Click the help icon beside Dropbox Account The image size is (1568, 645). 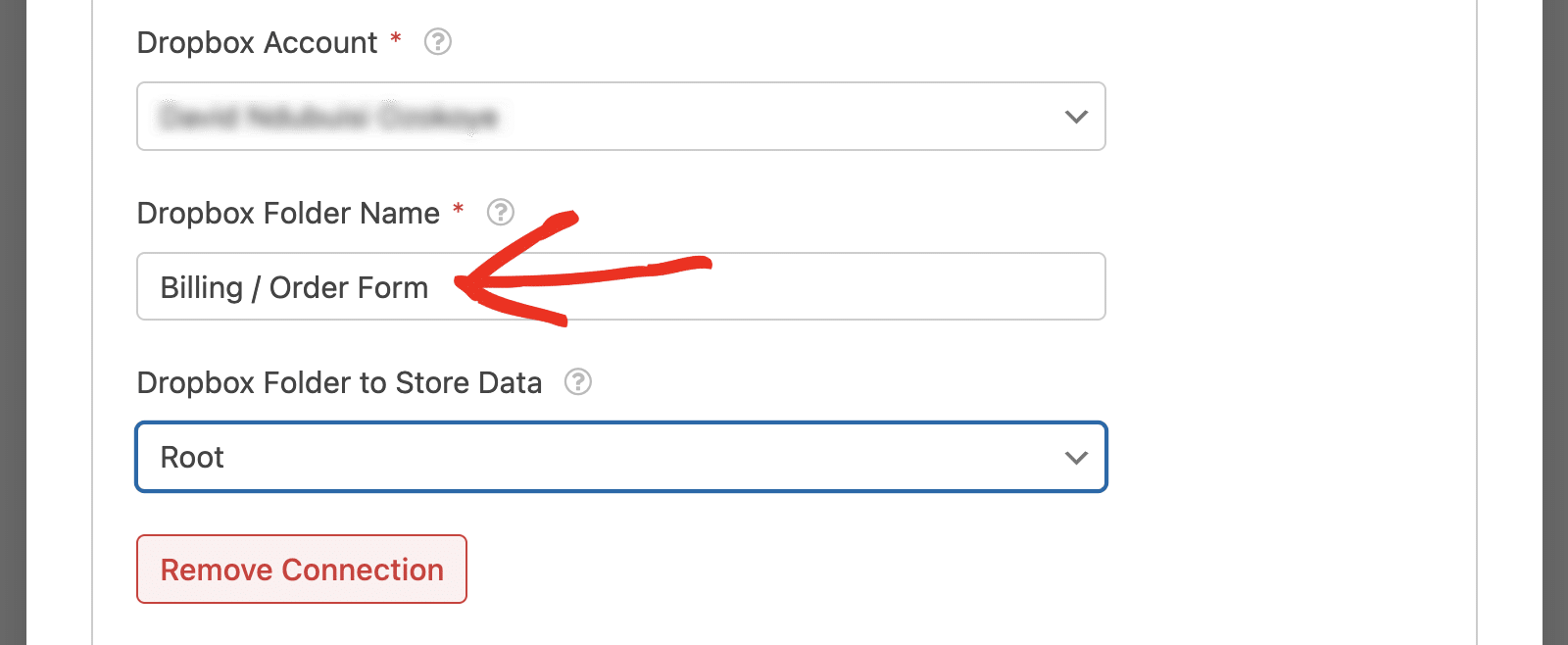click(437, 42)
